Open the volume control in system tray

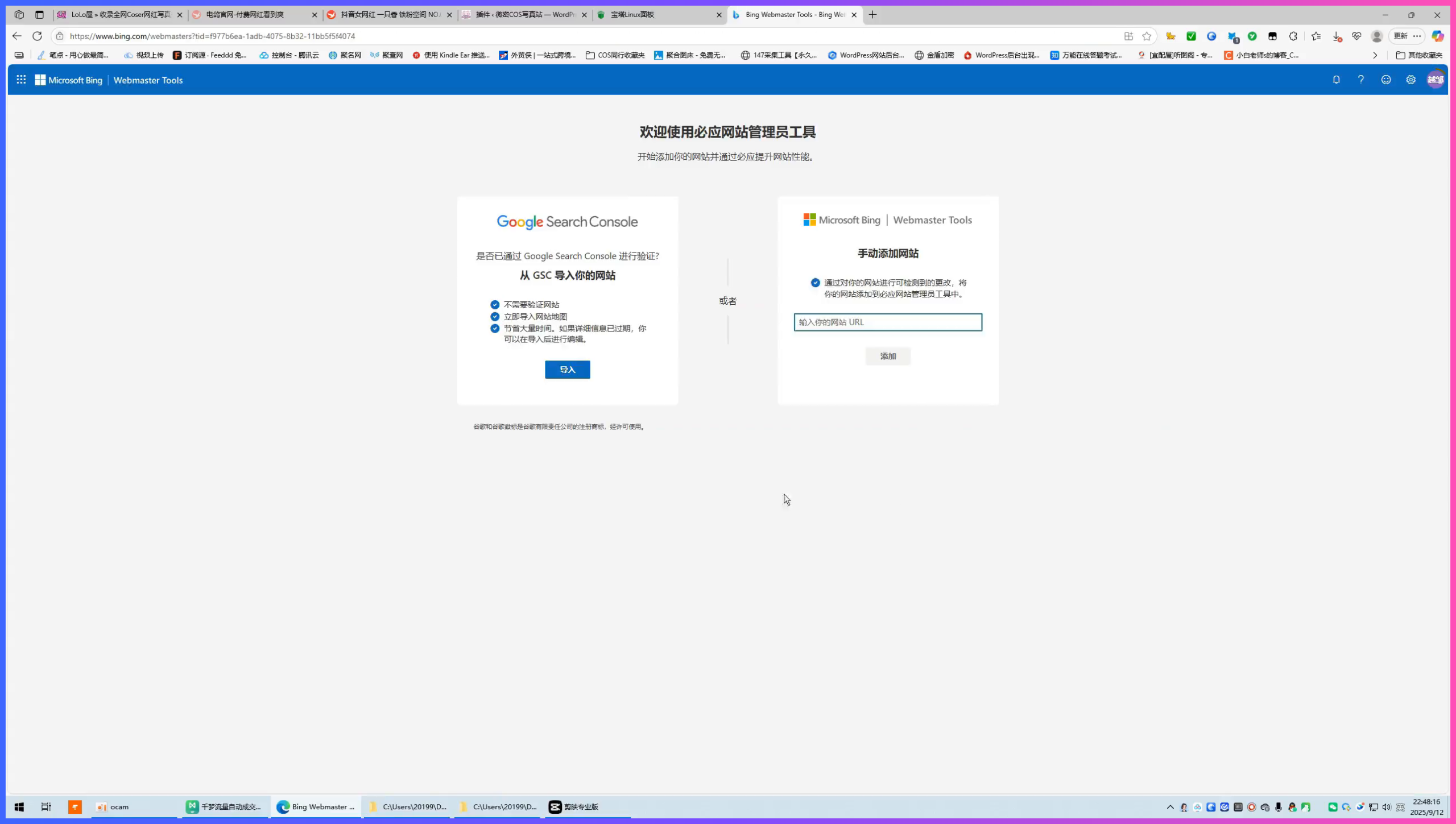1387,807
